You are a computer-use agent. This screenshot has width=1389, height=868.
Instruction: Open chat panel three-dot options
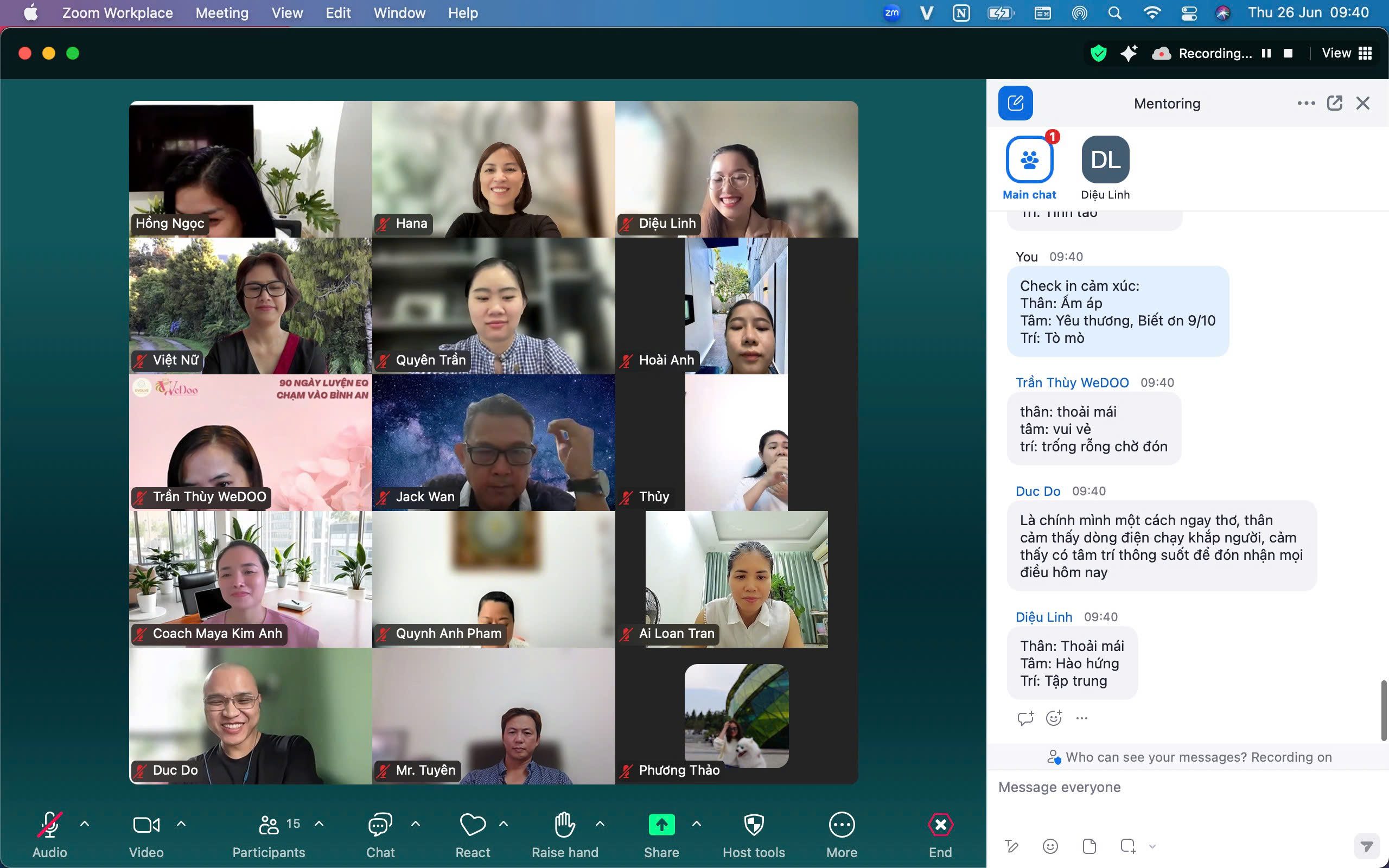pyautogui.click(x=1306, y=103)
